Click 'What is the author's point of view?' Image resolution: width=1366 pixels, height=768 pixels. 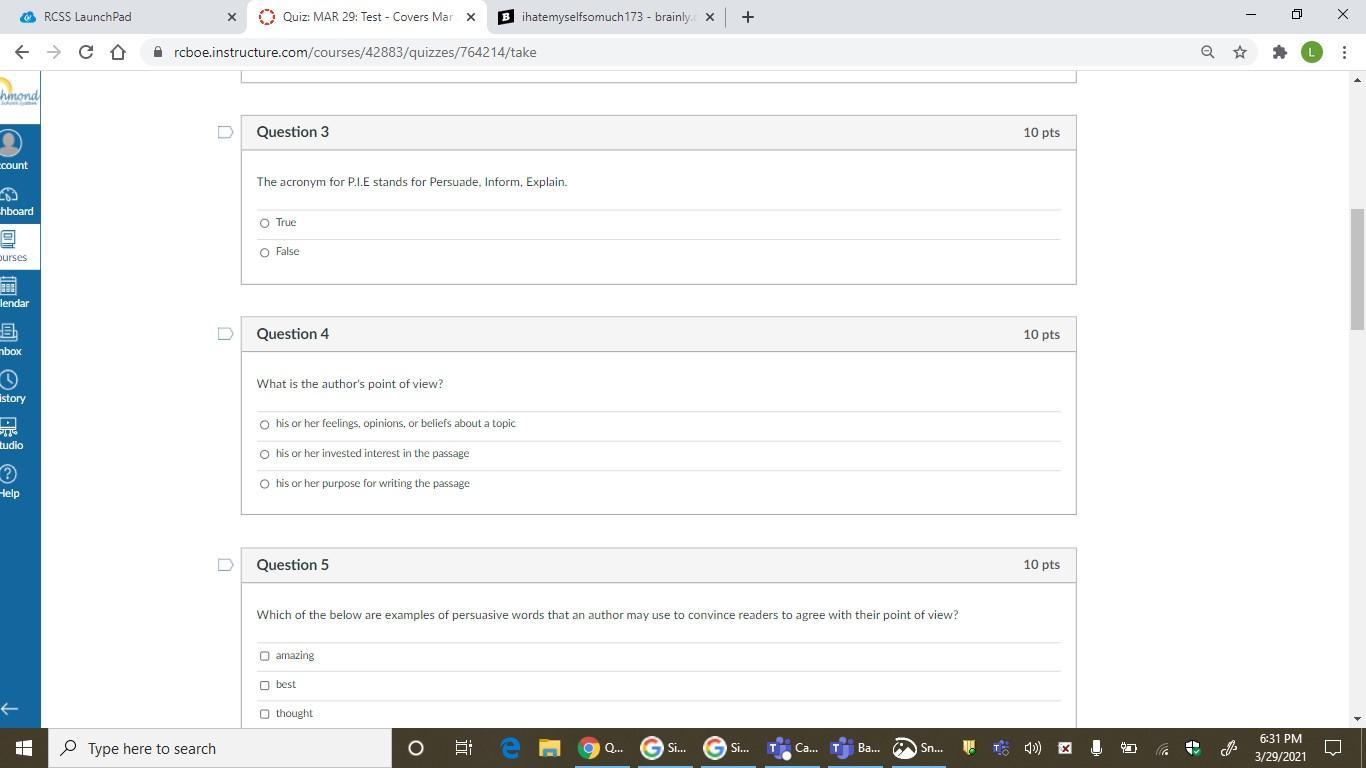pyautogui.click(x=350, y=384)
